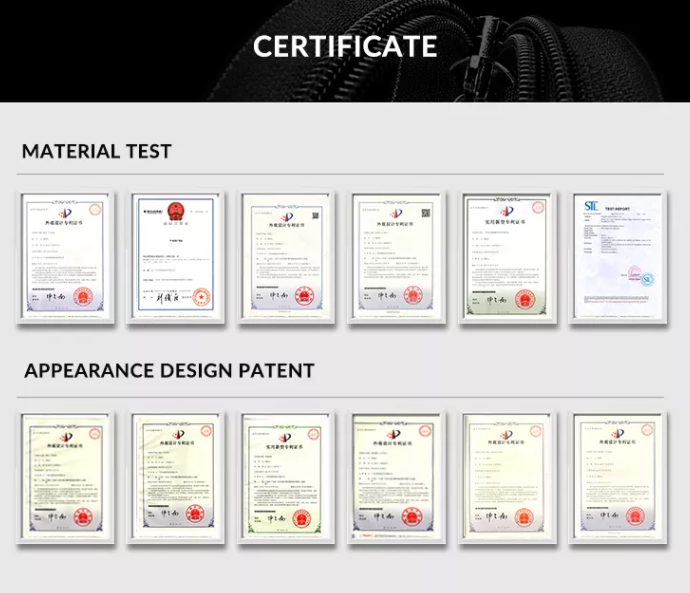Open fourth Material Test certificate thumbnail

[396, 257]
